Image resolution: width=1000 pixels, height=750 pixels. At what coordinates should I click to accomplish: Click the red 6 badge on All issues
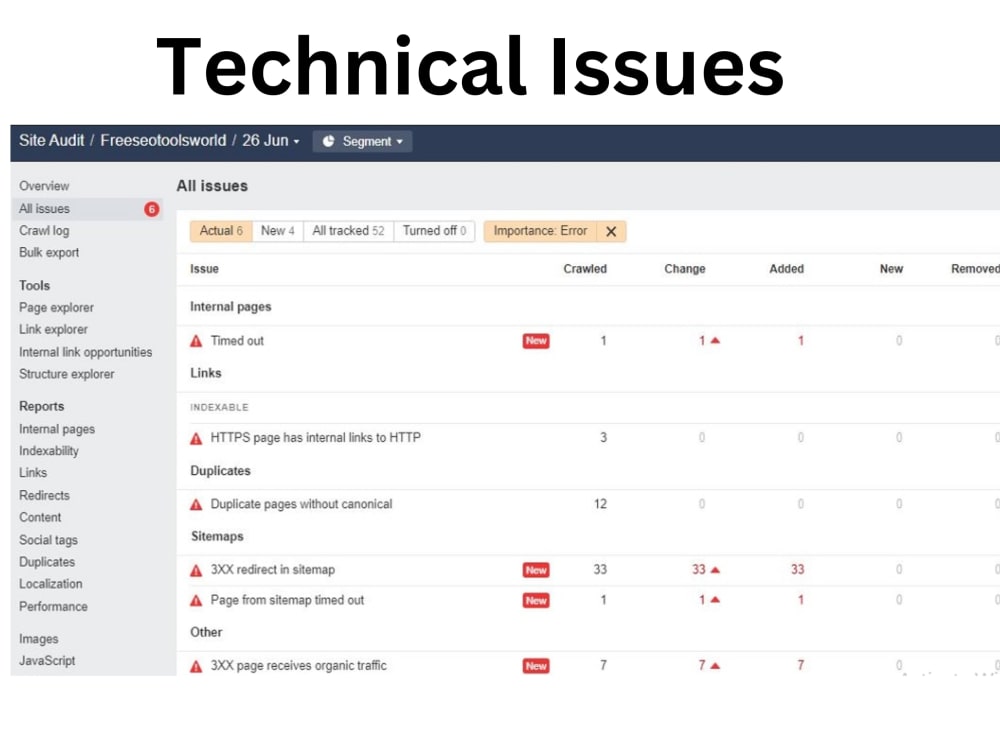(x=152, y=209)
